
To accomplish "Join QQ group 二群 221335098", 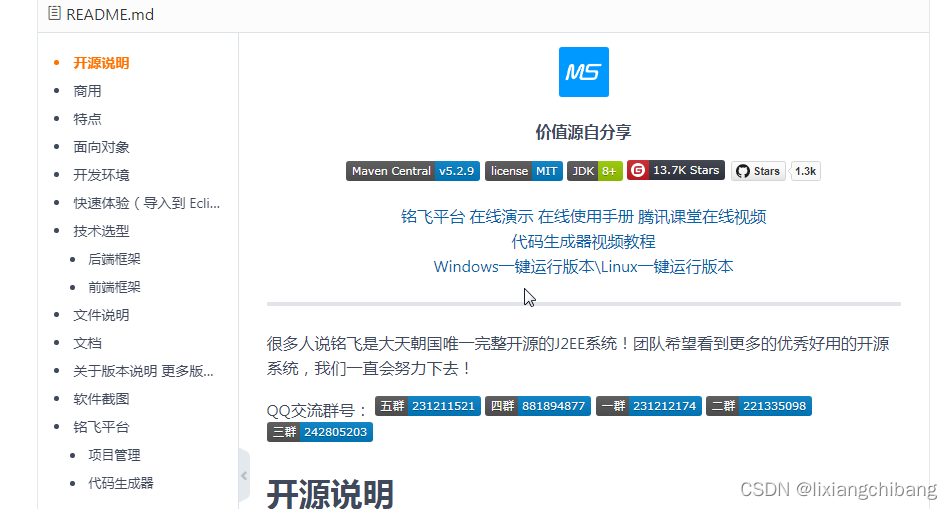I will pos(759,406).
